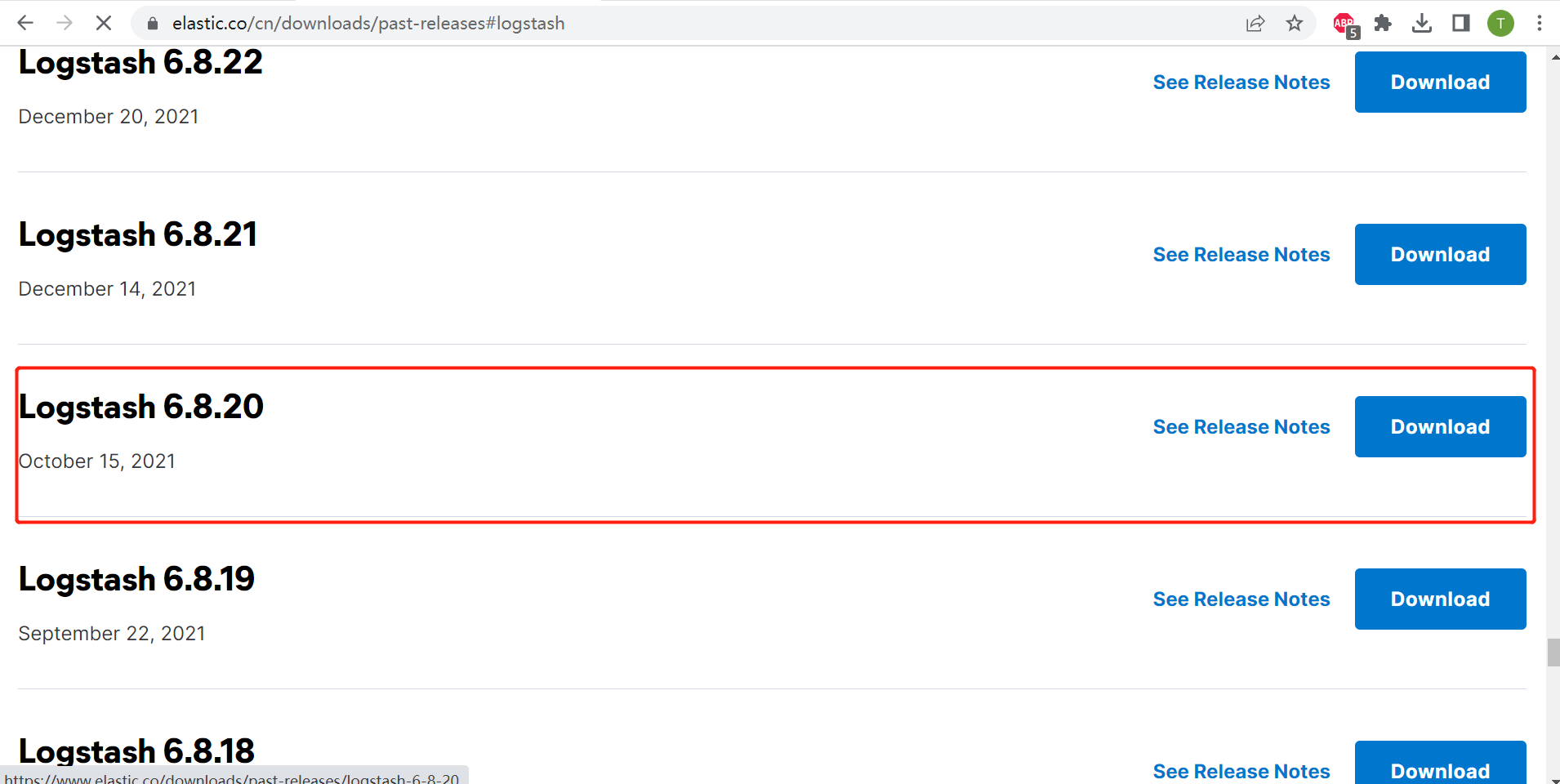Download Logstash 6.8.20
Image resolution: width=1560 pixels, height=784 pixels.
[x=1440, y=426]
